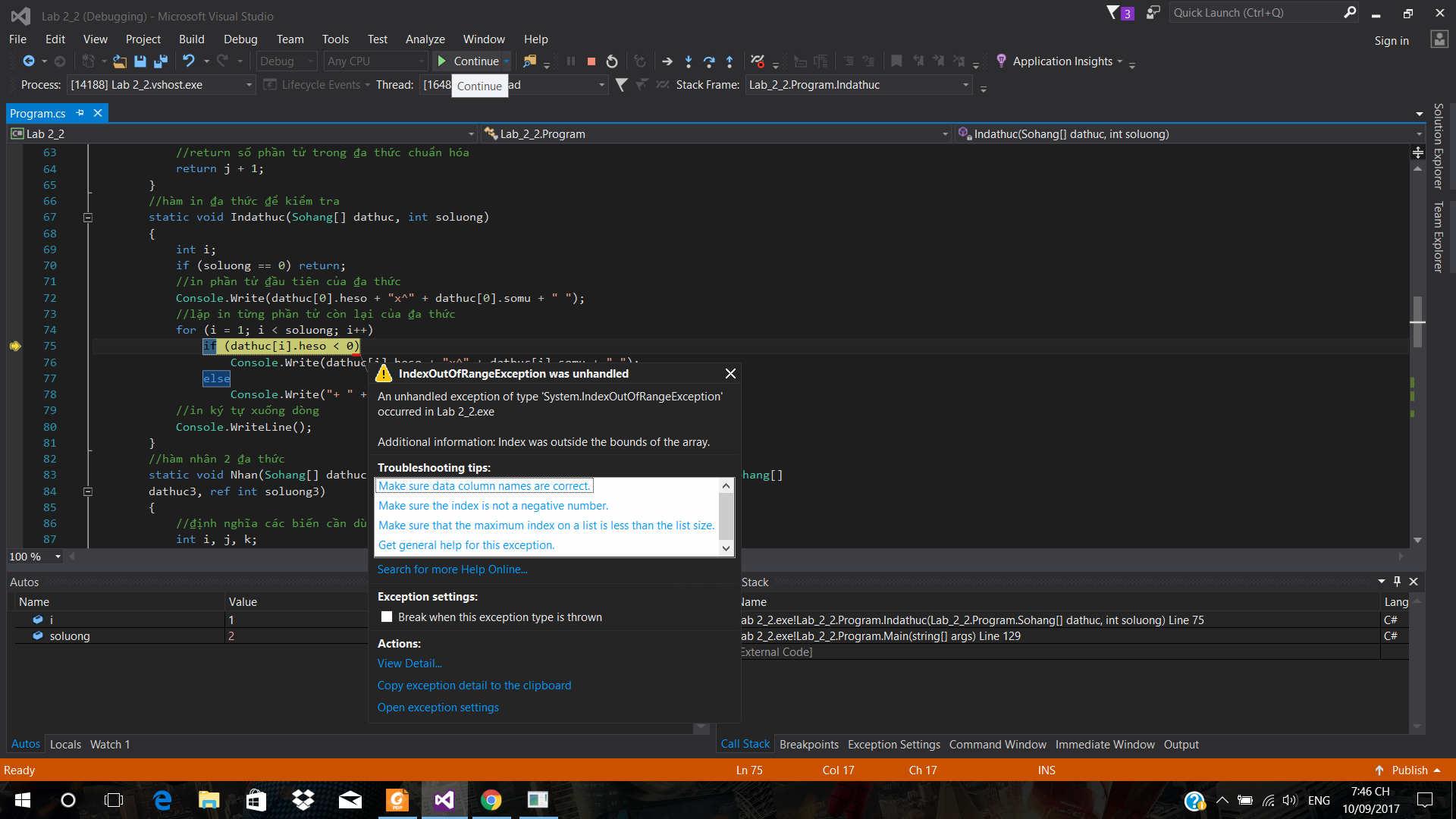Open the zoom level 100 % dropdown
The height and width of the screenshot is (819, 1456).
point(58,557)
